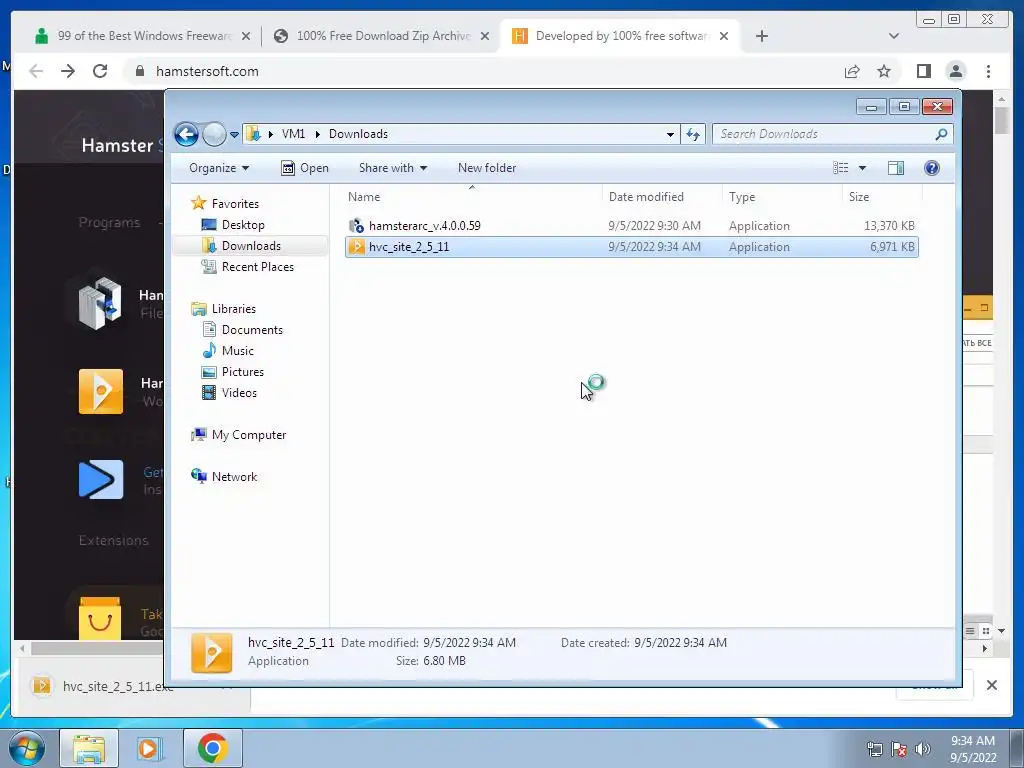This screenshot has width=1024, height=768.
Task: Open Windows Explorer from the taskbar
Action: (x=89, y=748)
